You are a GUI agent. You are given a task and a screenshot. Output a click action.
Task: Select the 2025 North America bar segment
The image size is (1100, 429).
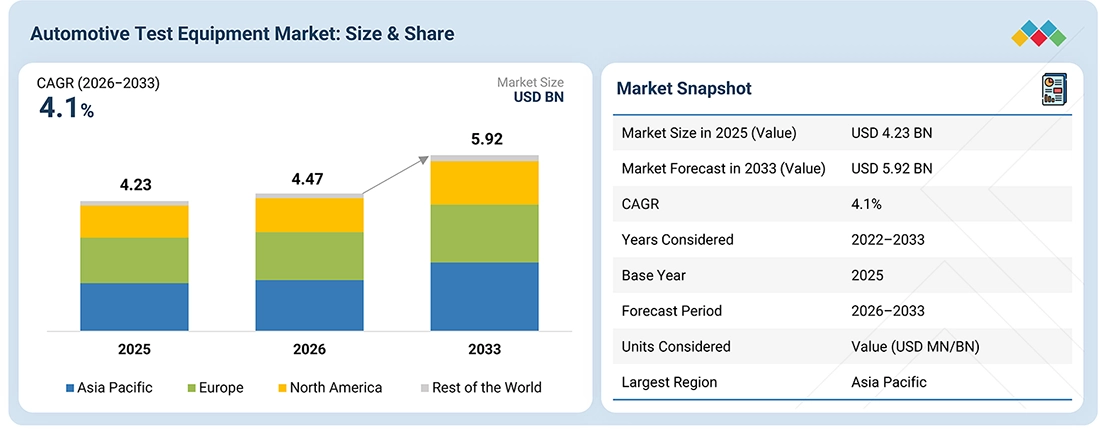(135, 222)
